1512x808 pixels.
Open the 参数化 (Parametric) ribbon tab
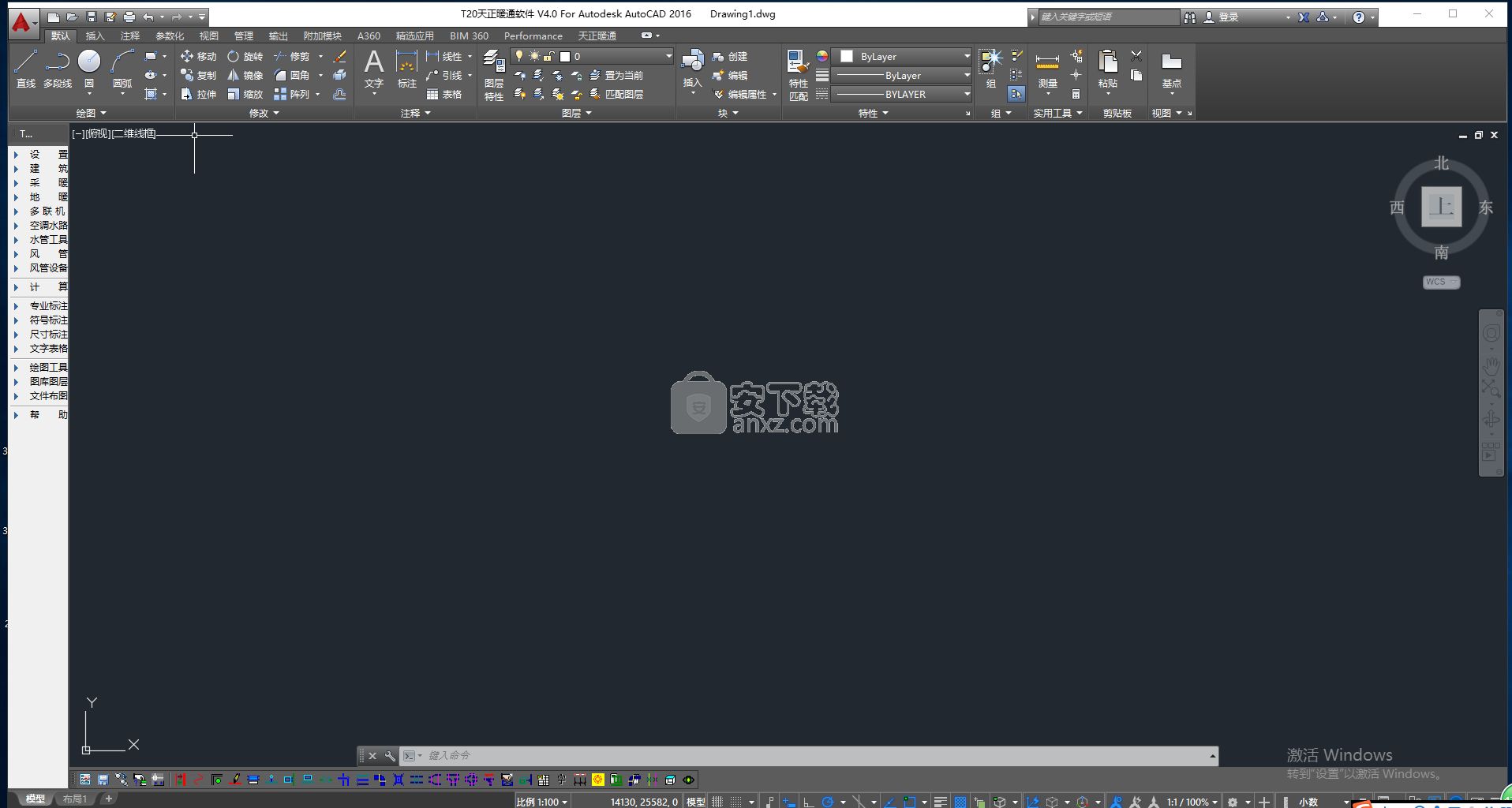click(170, 36)
